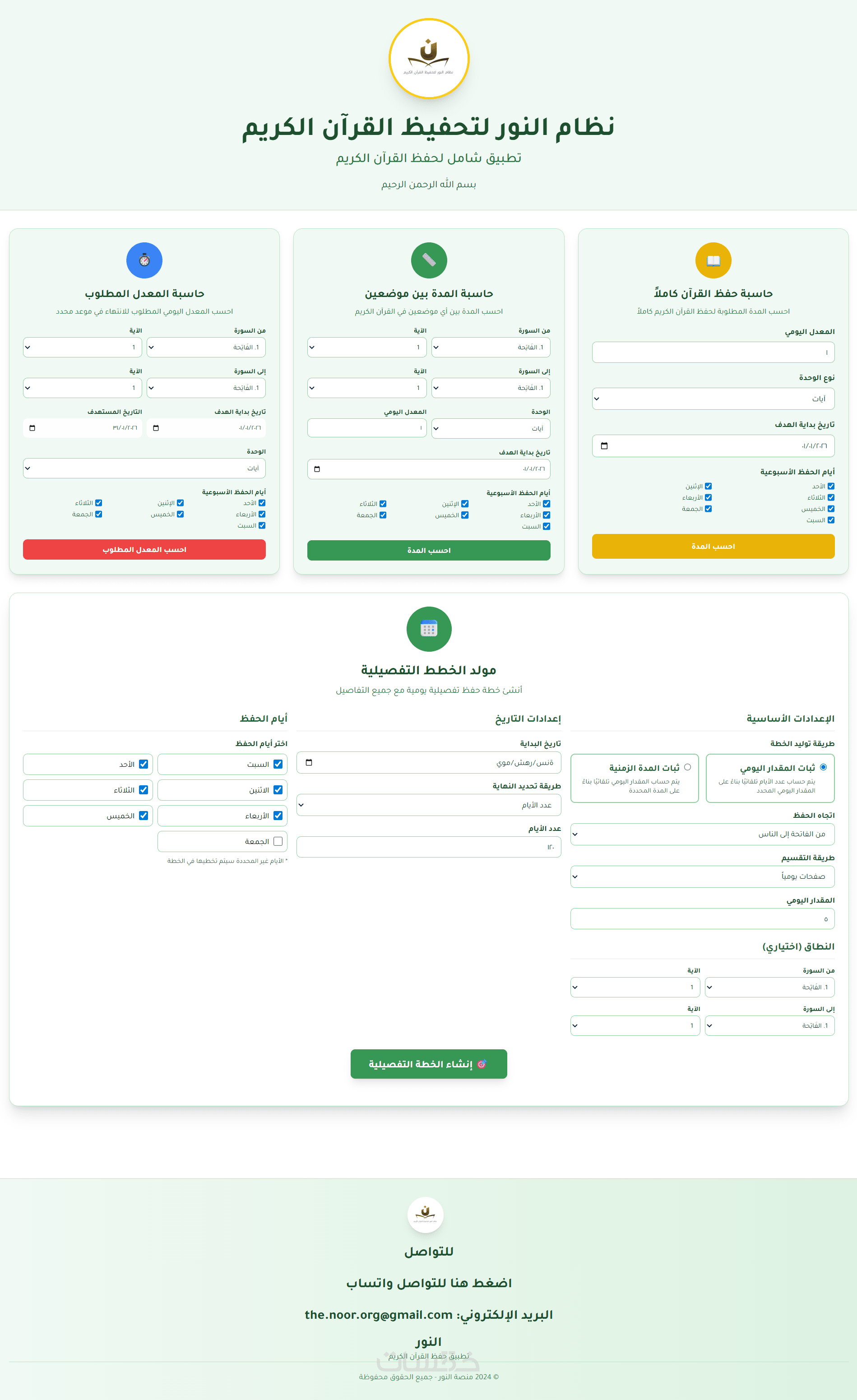The width and height of the screenshot is (857, 1400).
Task: Select the ثبات المقدار اليومي radio option
Action: 824,767
